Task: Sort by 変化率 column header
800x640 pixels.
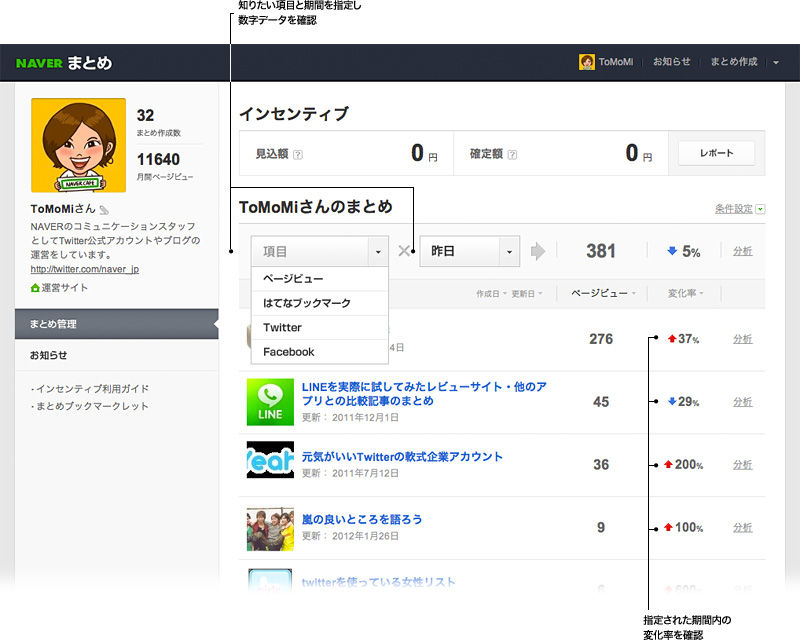Action: (x=686, y=293)
